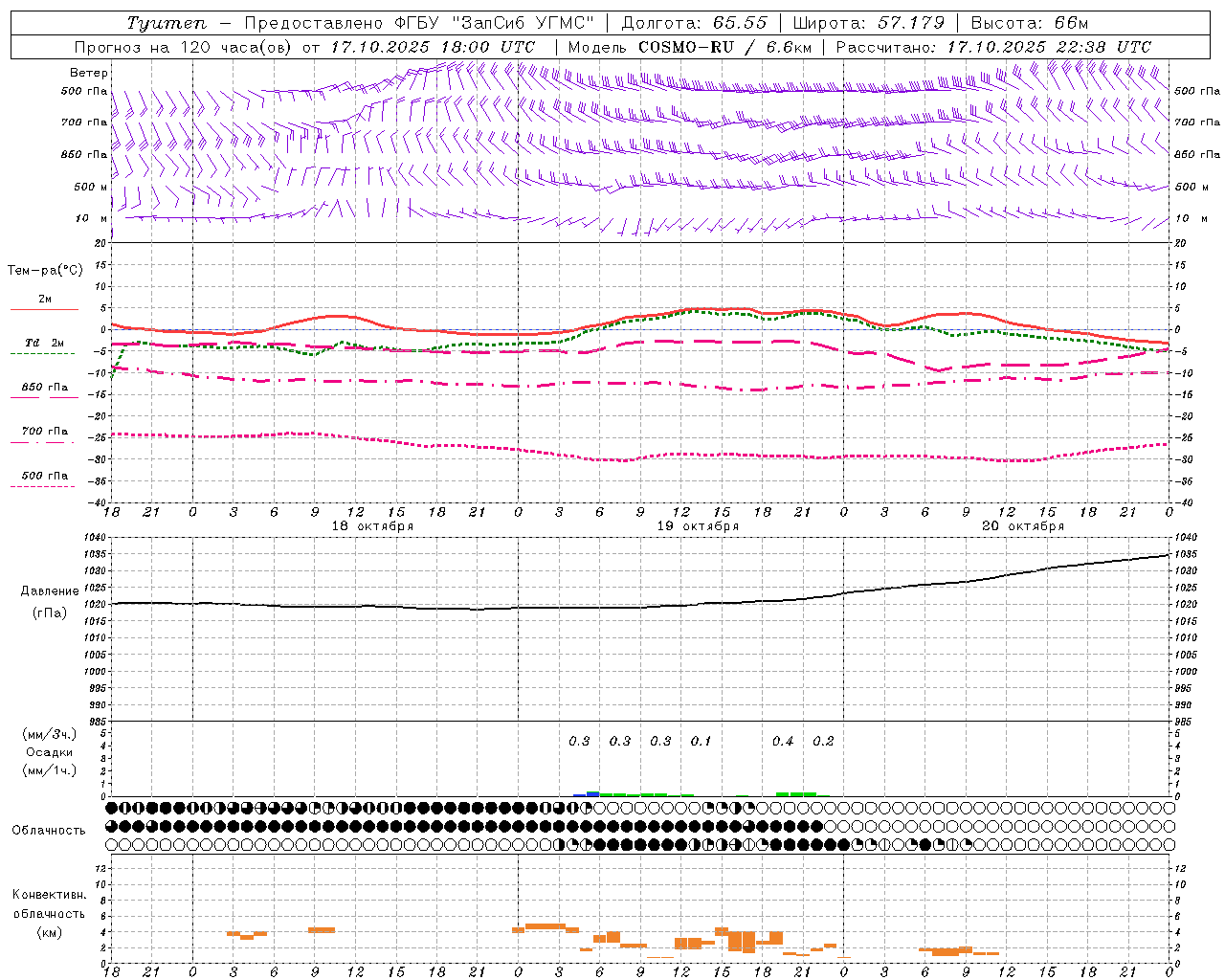Click the Осадки precipitation panel label

[50, 752]
